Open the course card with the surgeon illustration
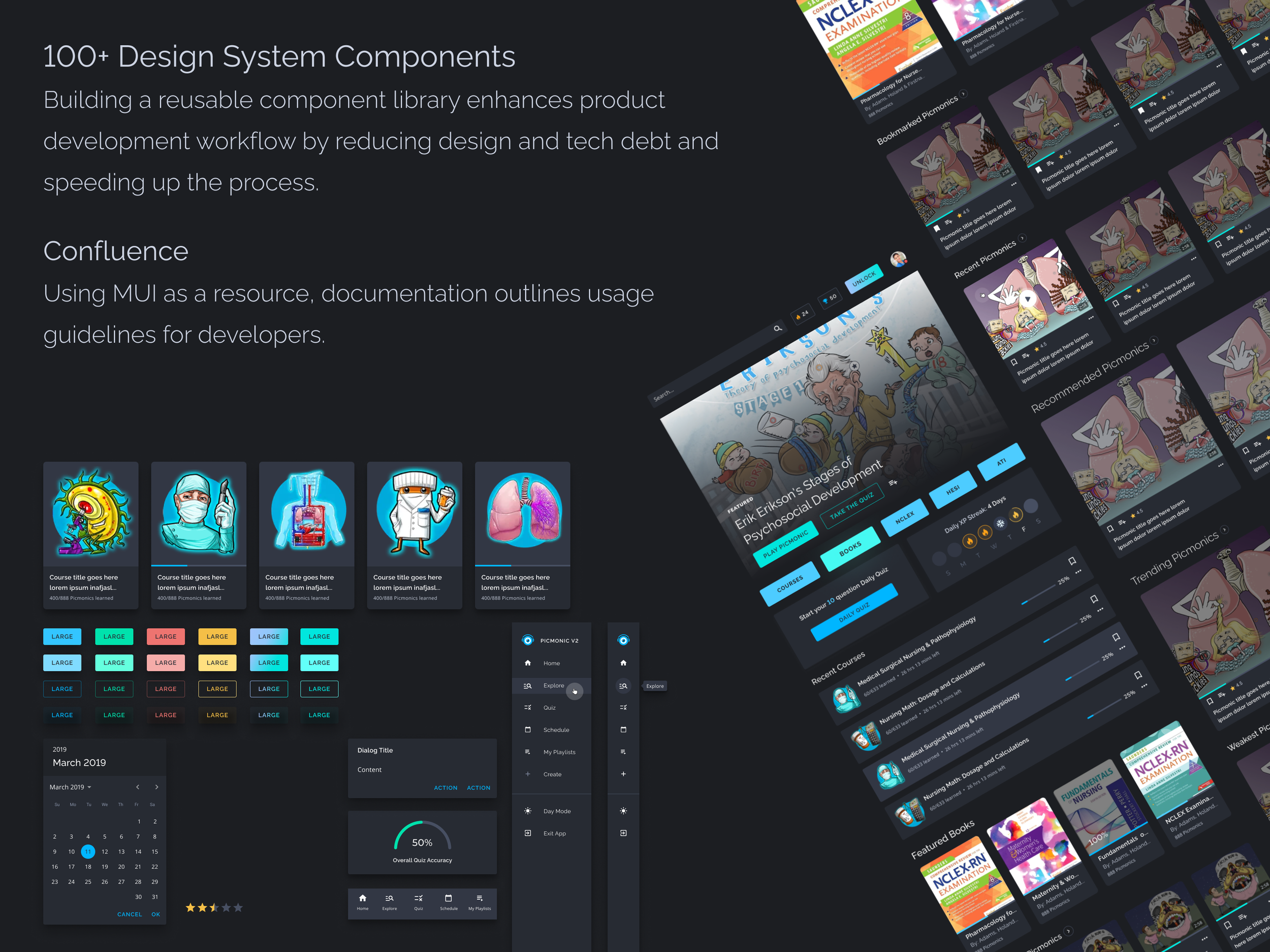The width and height of the screenshot is (1270, 952). click(x=199, y=535)
